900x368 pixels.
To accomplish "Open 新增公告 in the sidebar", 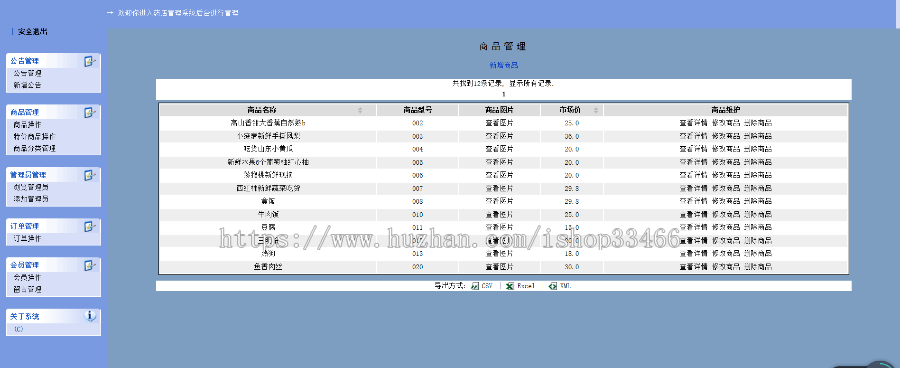I will [28, 85].
